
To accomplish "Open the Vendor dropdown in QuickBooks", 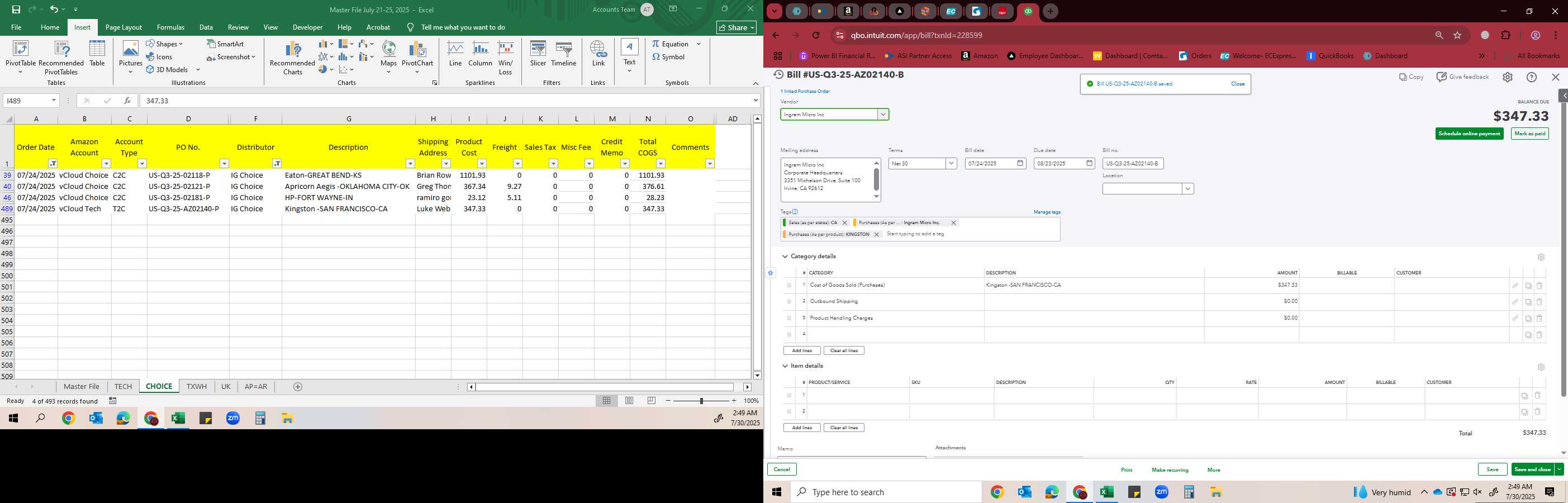I will (882, 115).
